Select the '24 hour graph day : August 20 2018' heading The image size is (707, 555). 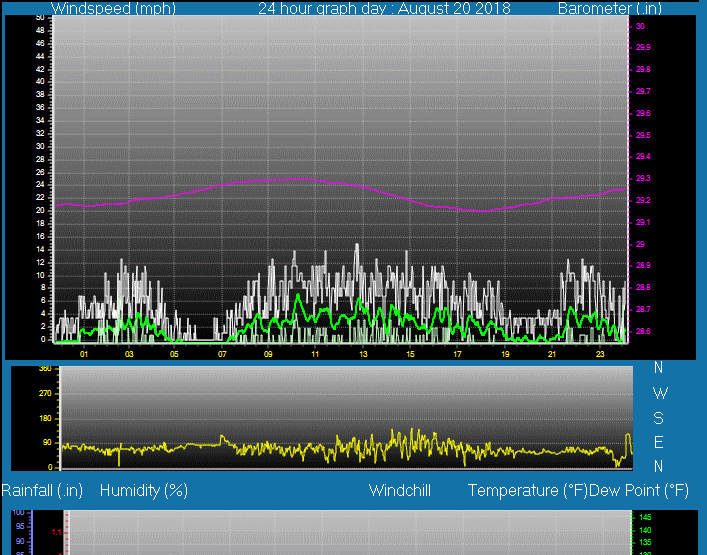(384, 8)
